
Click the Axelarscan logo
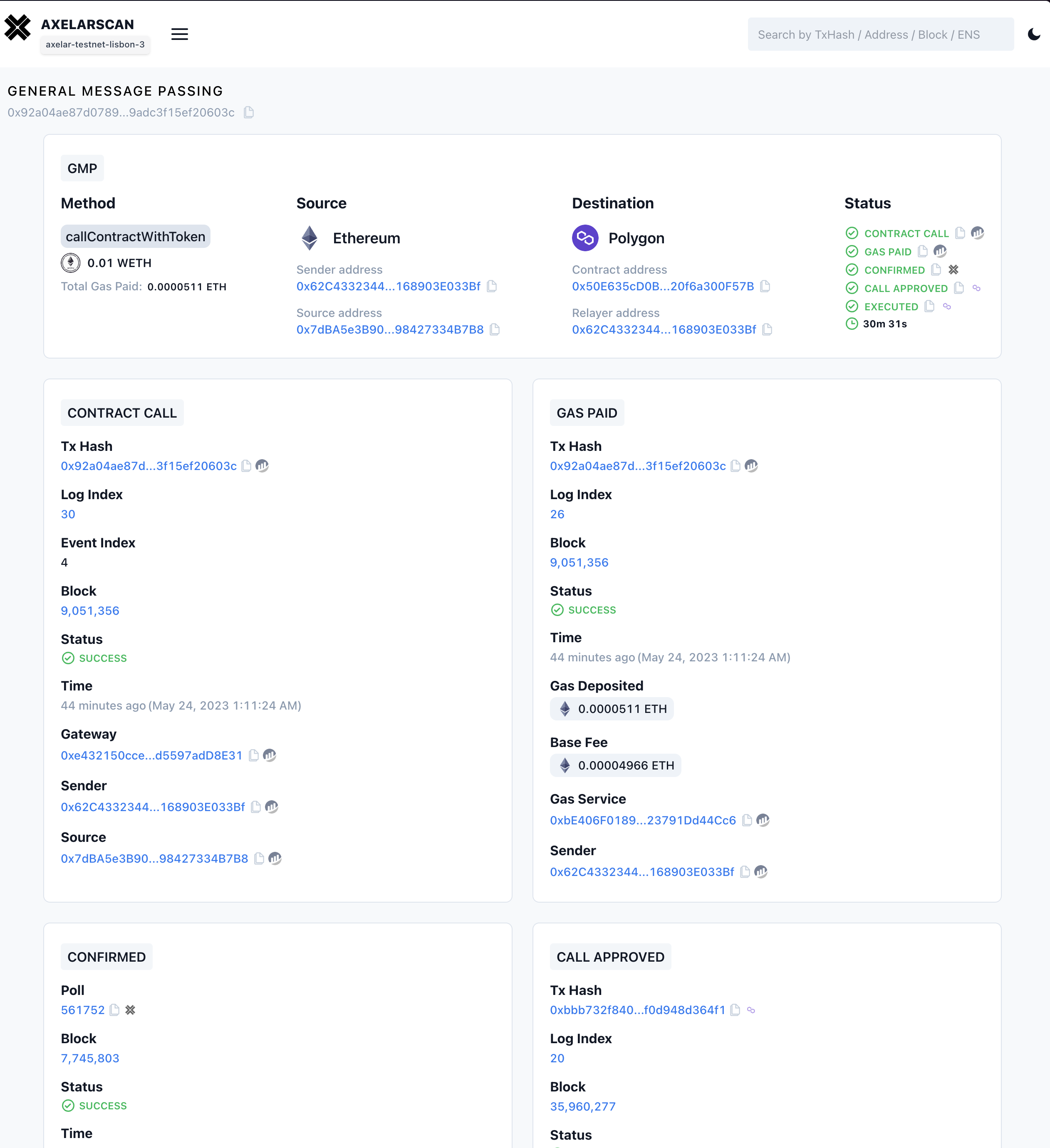click(x=17, y=27)
